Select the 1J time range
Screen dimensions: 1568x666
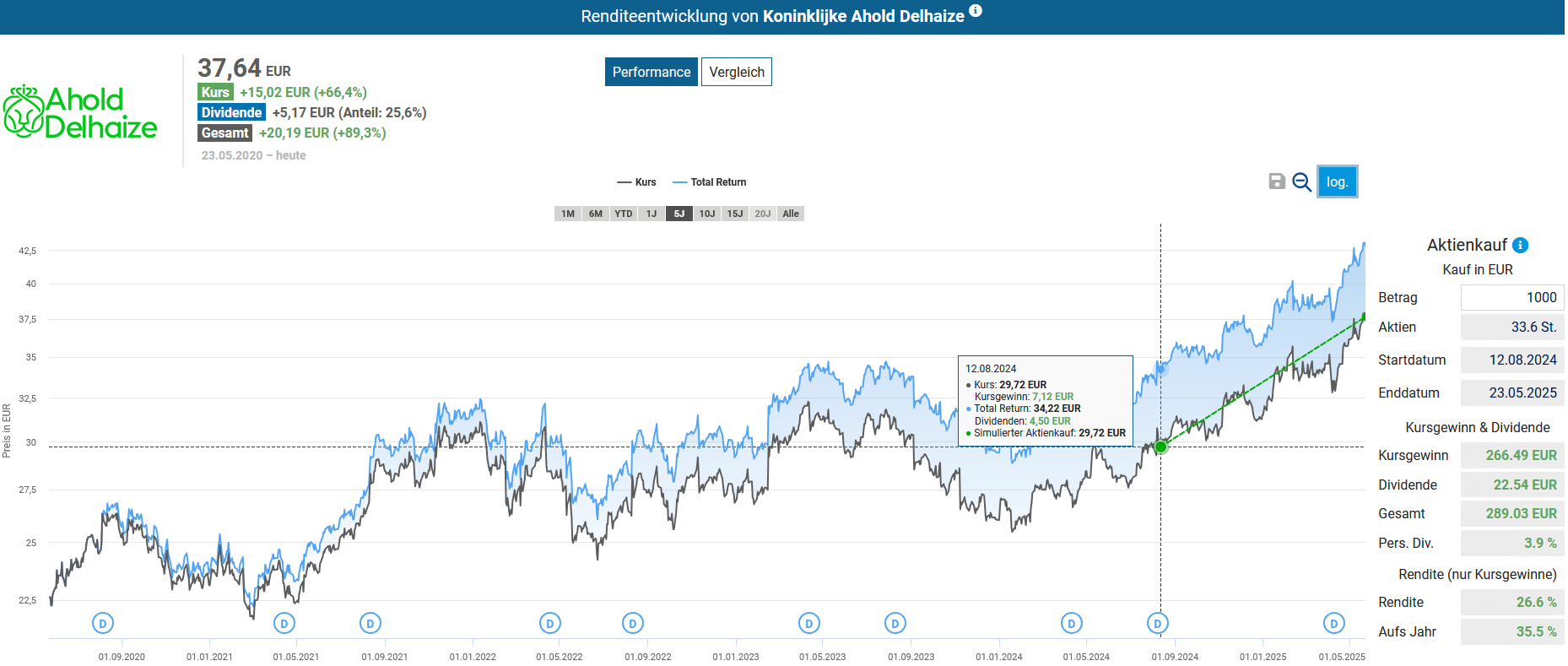tap(652, 214)
